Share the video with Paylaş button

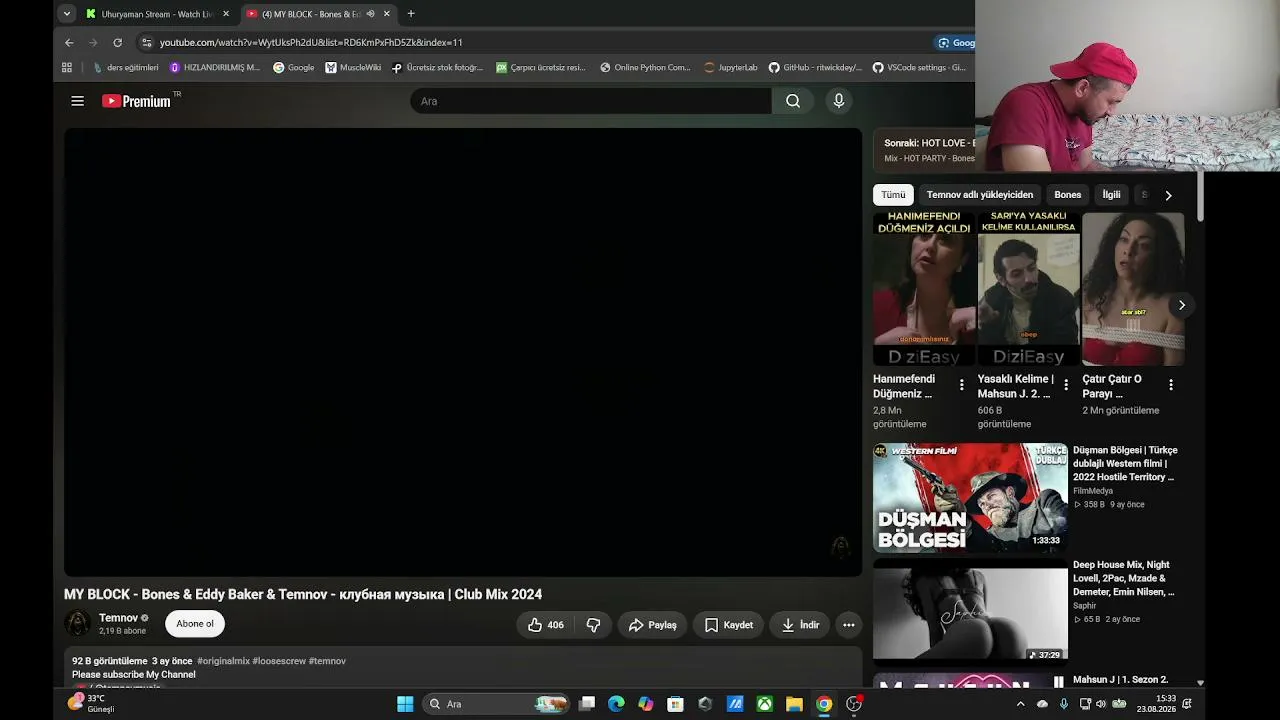coord(652,625)
